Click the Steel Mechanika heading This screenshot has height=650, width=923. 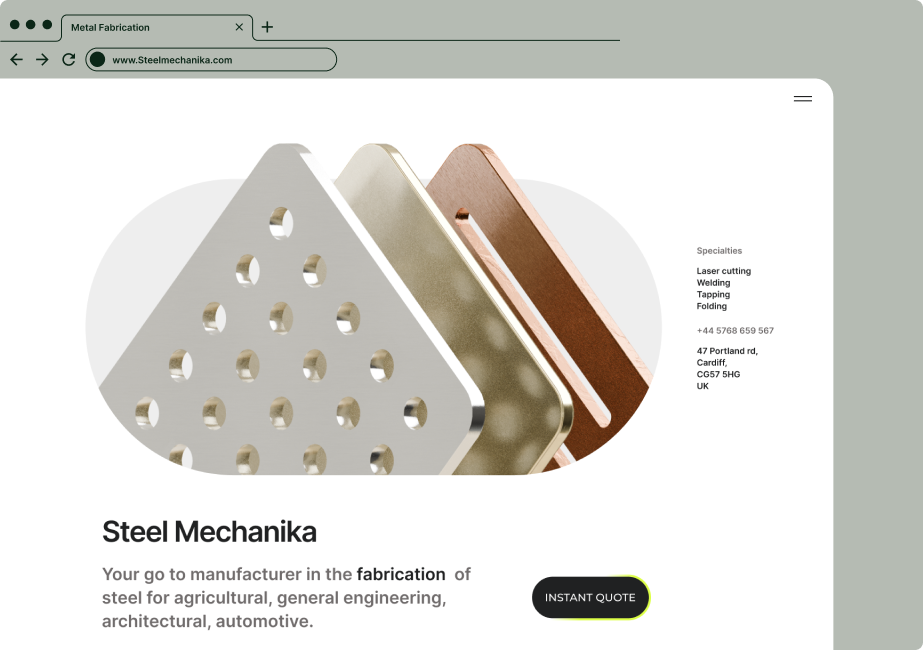(210, 532)
